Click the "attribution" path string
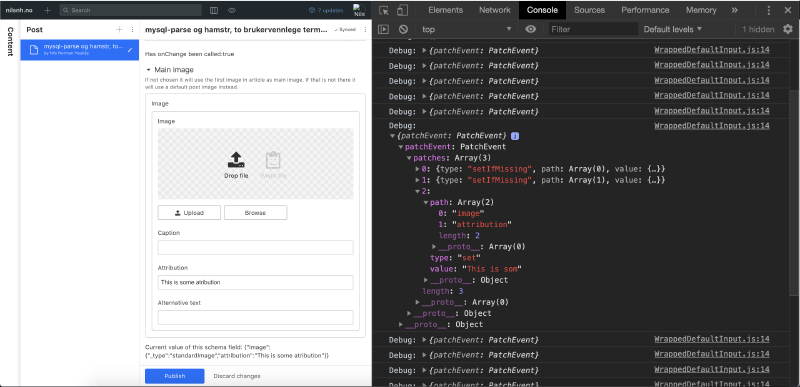The image size is (800, 387). click(482, 224)
